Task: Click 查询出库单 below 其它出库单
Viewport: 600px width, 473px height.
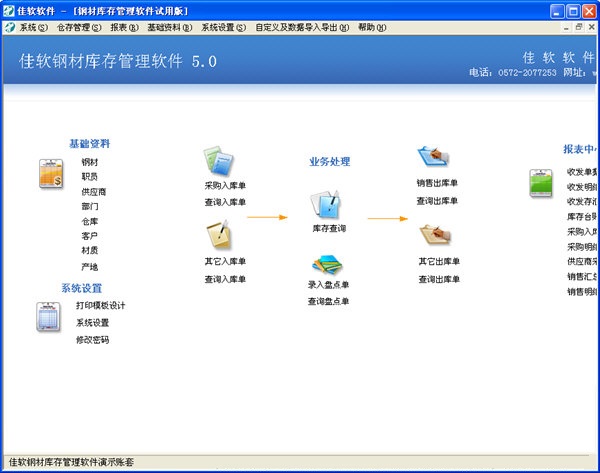Action: coord(439,279)
